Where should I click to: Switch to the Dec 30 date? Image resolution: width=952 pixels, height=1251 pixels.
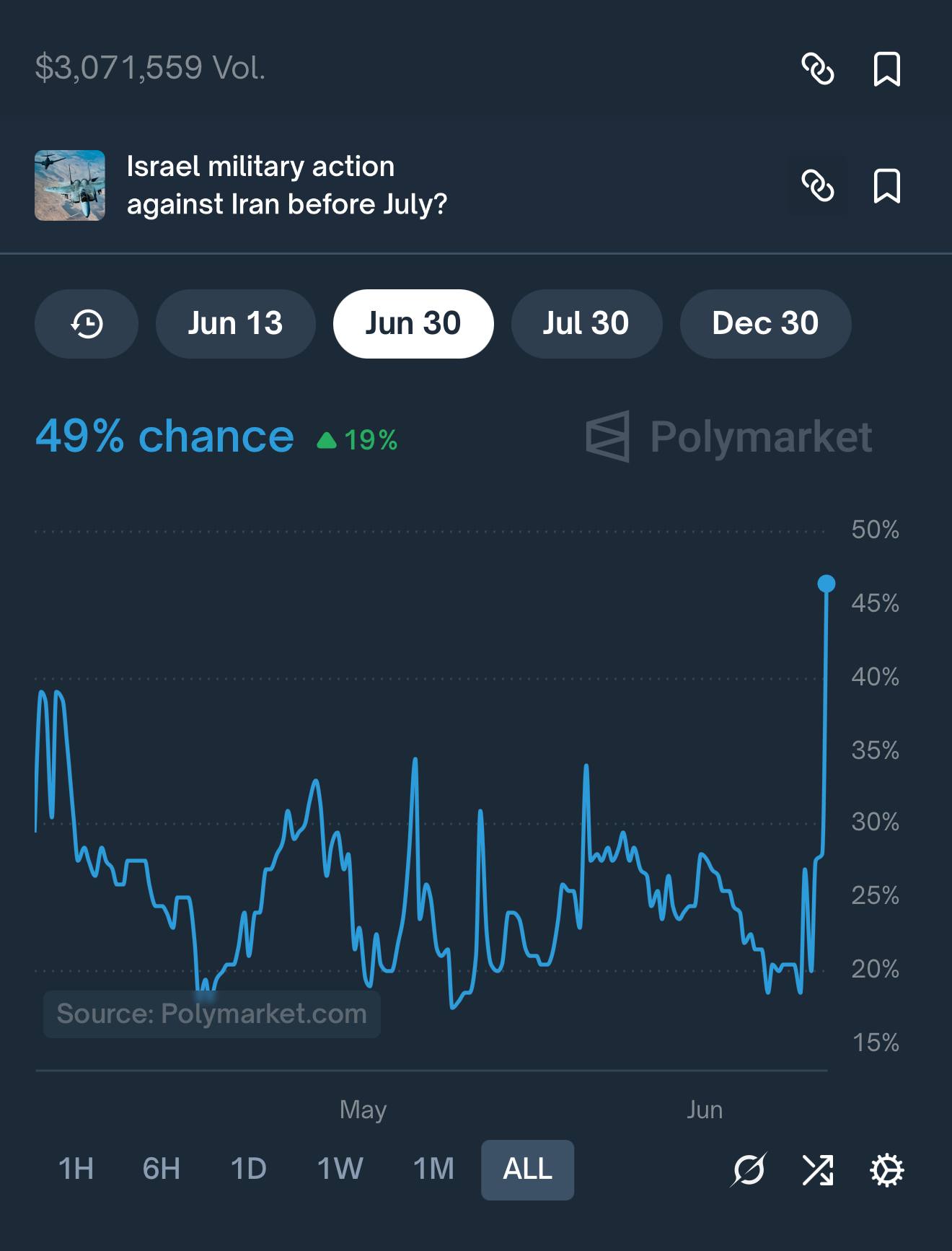pyautogui.click(x=765, y=324)
